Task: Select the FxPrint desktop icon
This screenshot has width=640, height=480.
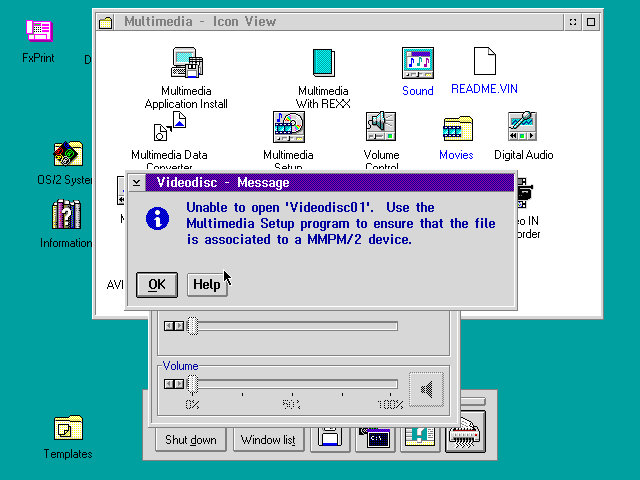Action: coord(39,31)
